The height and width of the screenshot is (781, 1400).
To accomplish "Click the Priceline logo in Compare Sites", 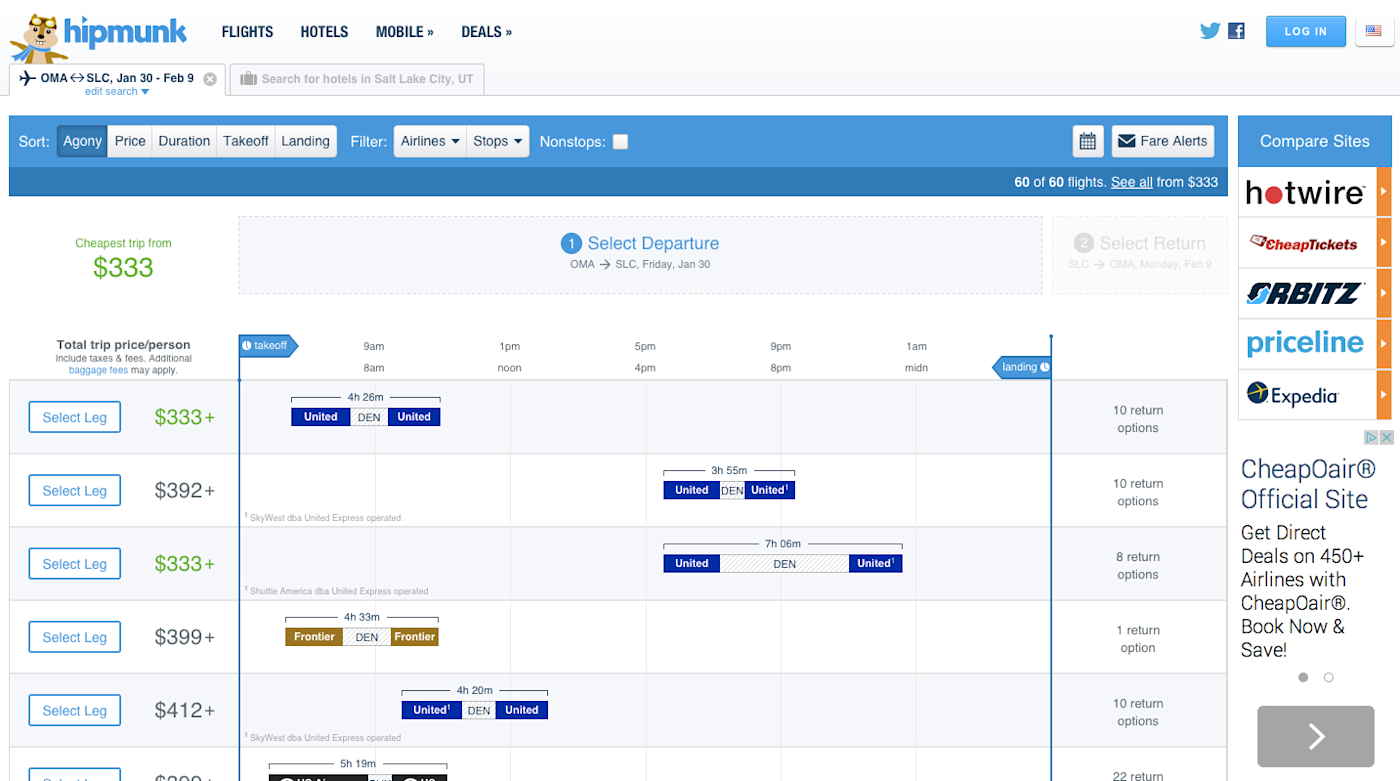I will 1307,344.
